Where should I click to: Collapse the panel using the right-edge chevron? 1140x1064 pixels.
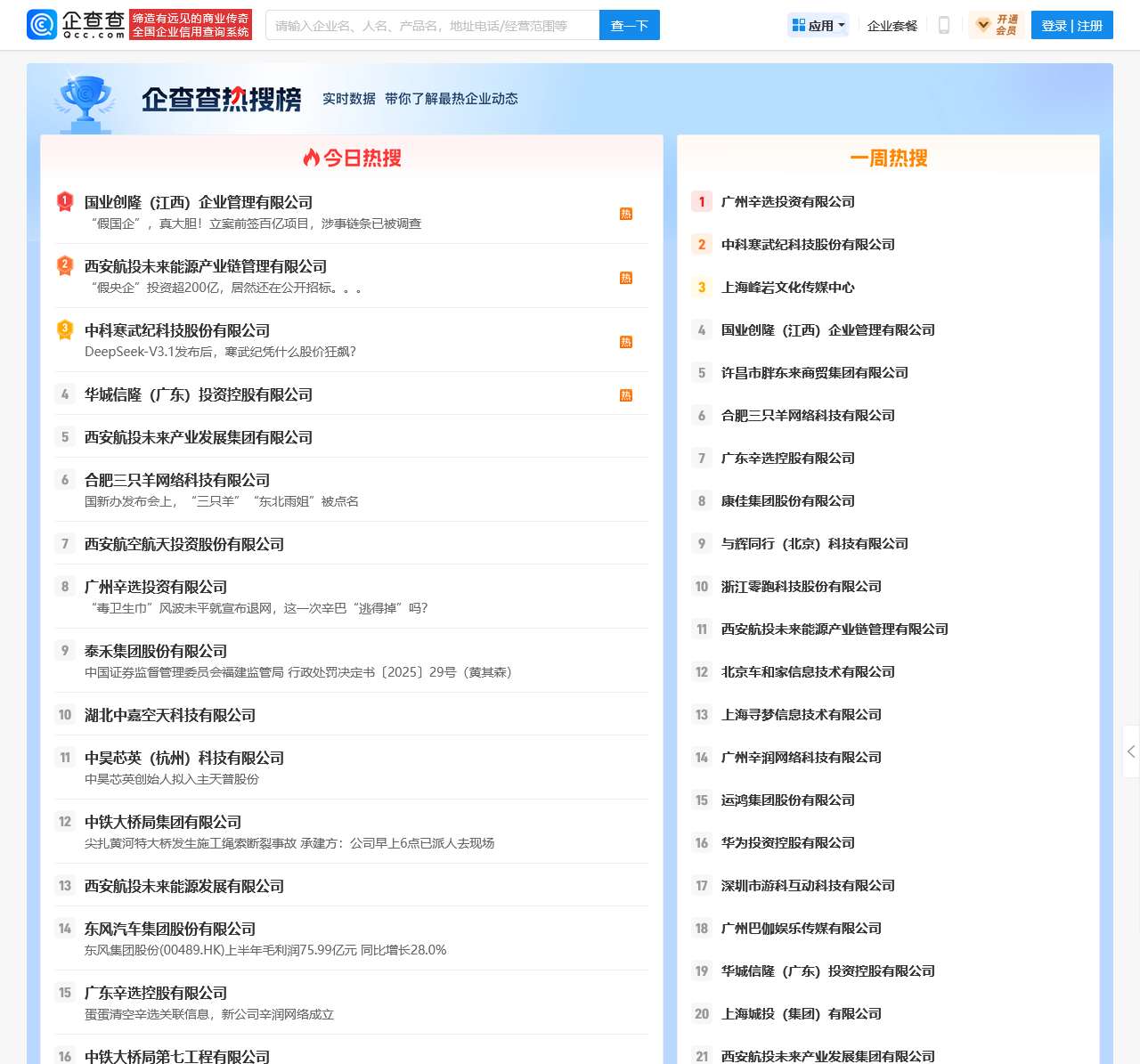coord(1131,752)
